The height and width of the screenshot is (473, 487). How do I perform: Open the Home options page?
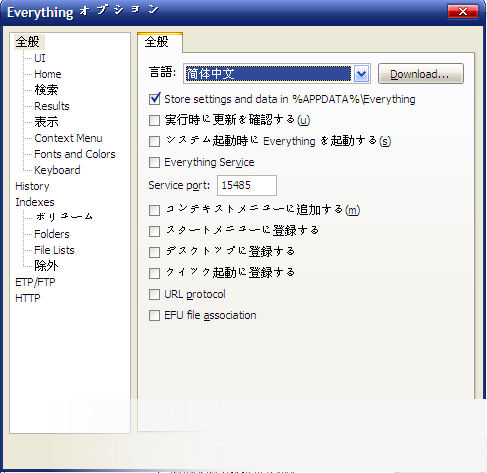coord(48,74)
